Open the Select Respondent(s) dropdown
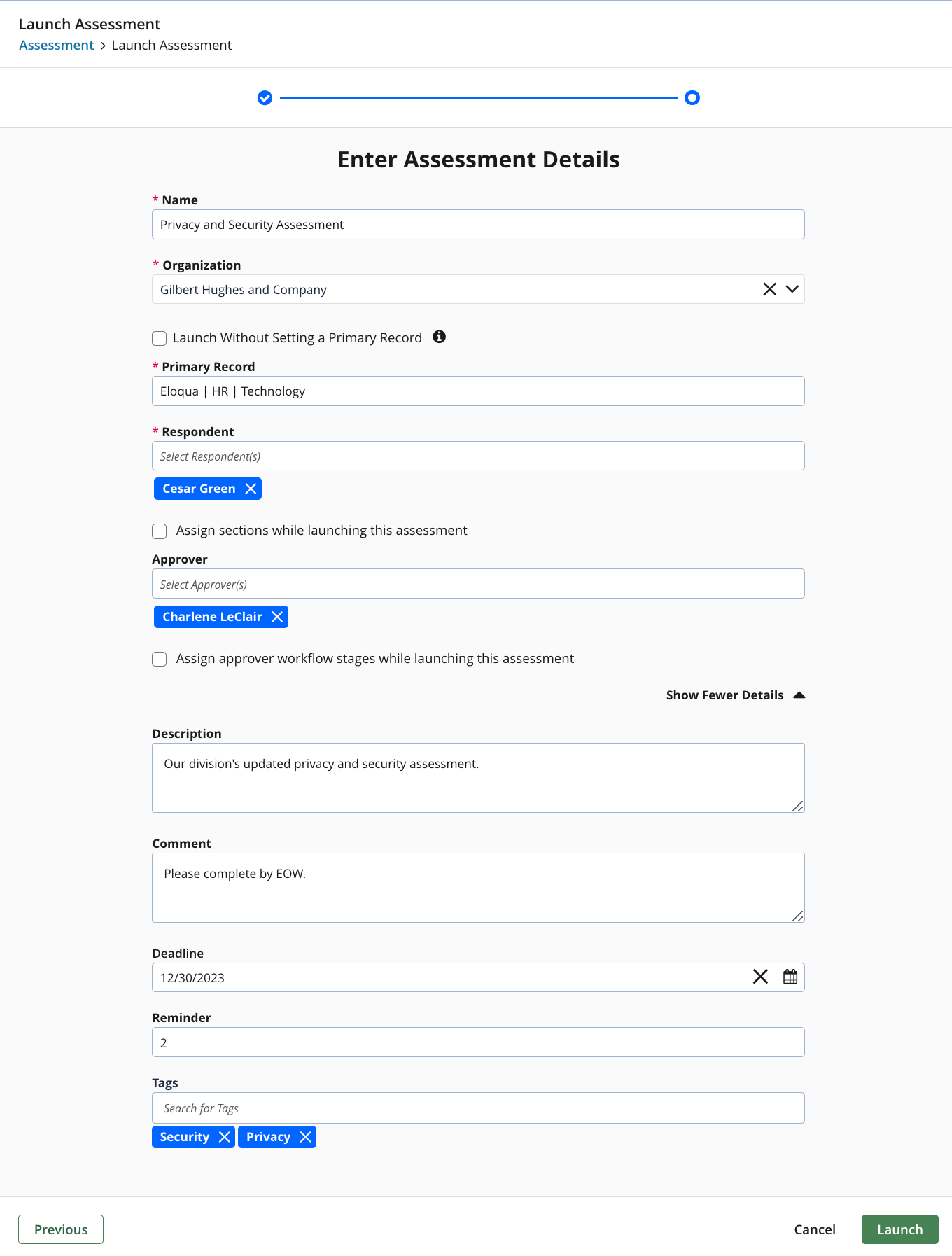952x1256 pixels. click(x=478, y=456)
